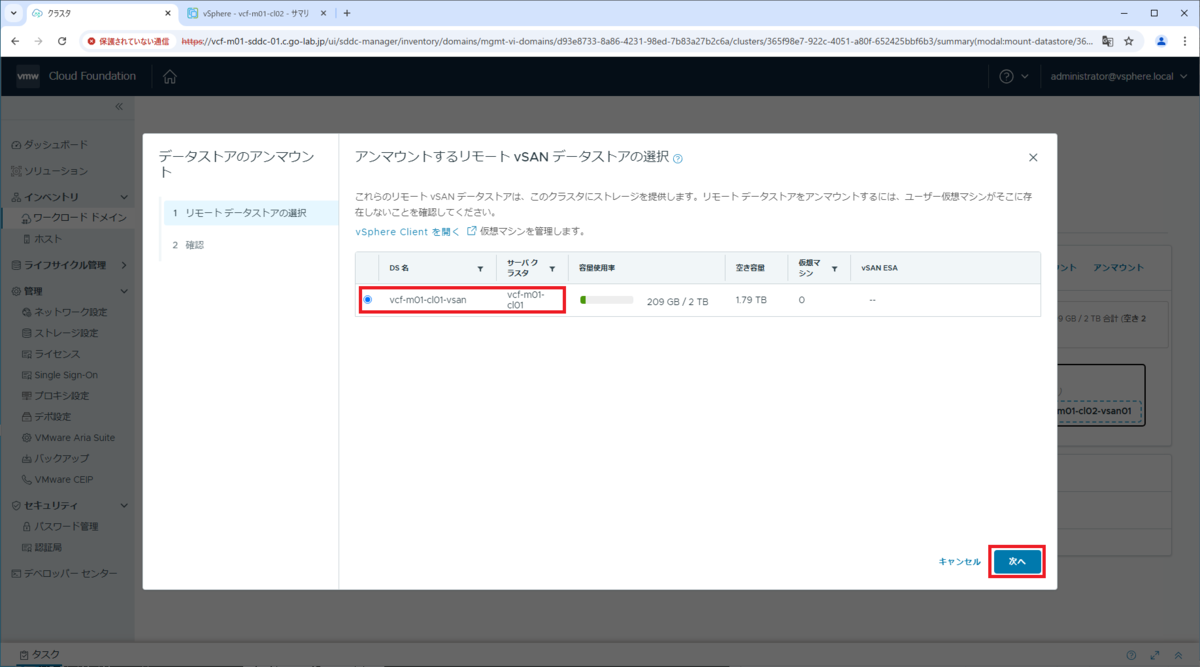Viewport: 1200px width, 667px height.
Task: Go back in browser history
Action: click(x=15, y=41)
